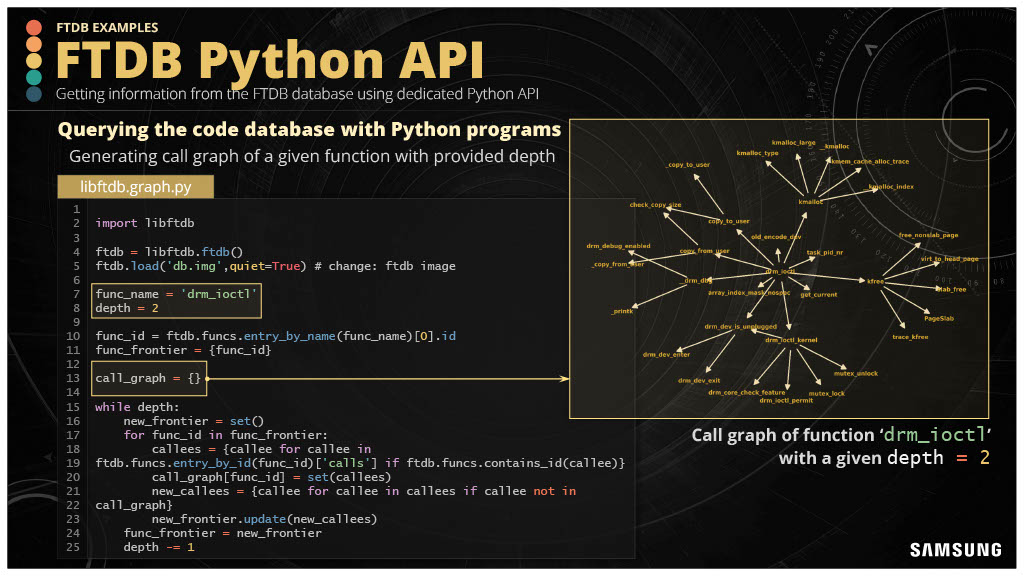1024x576 pixels.
Task: Click the 'ftdb = libftdb.ftdb()' code line
Action: click(168, 251)
